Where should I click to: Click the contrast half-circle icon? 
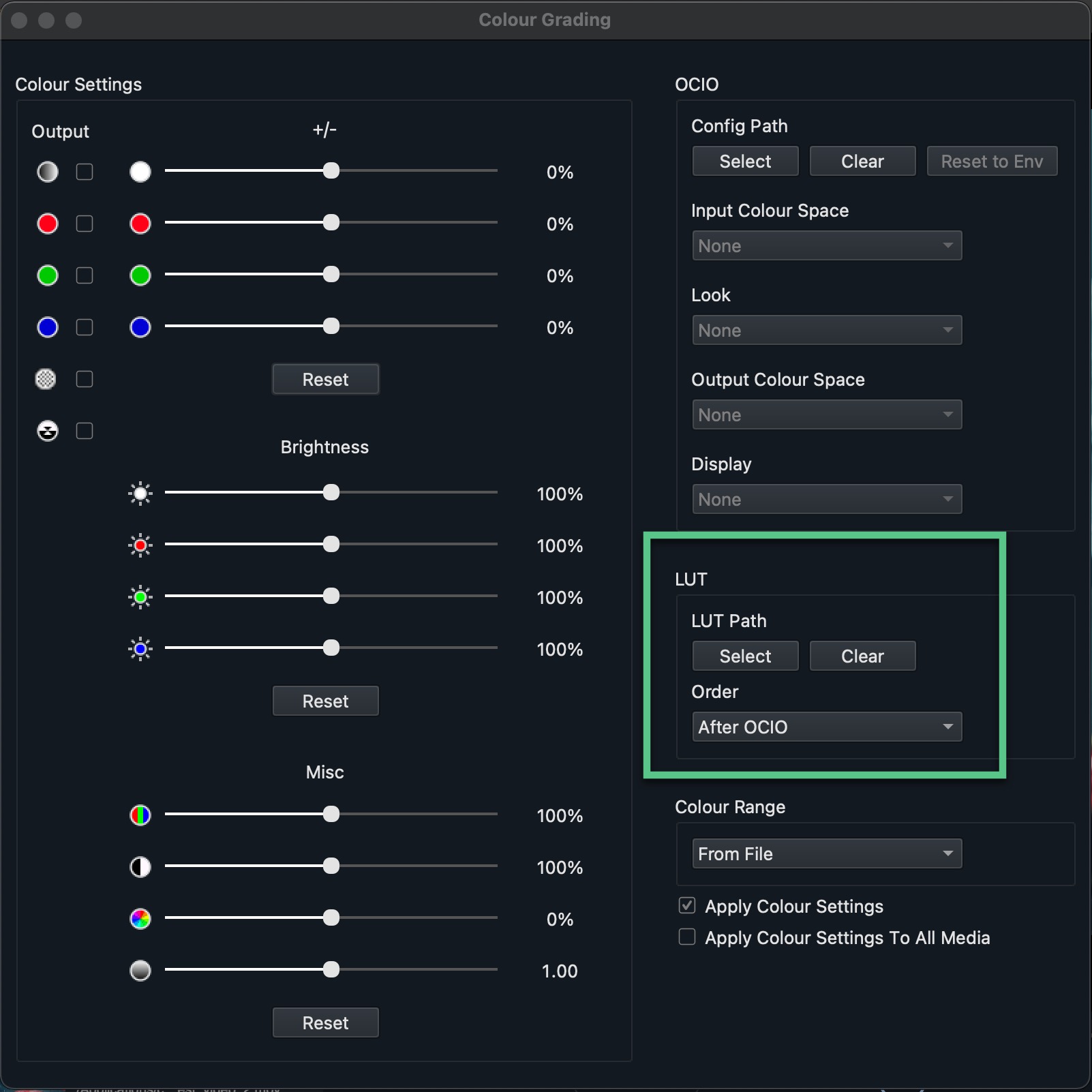(x=140, y=867)
